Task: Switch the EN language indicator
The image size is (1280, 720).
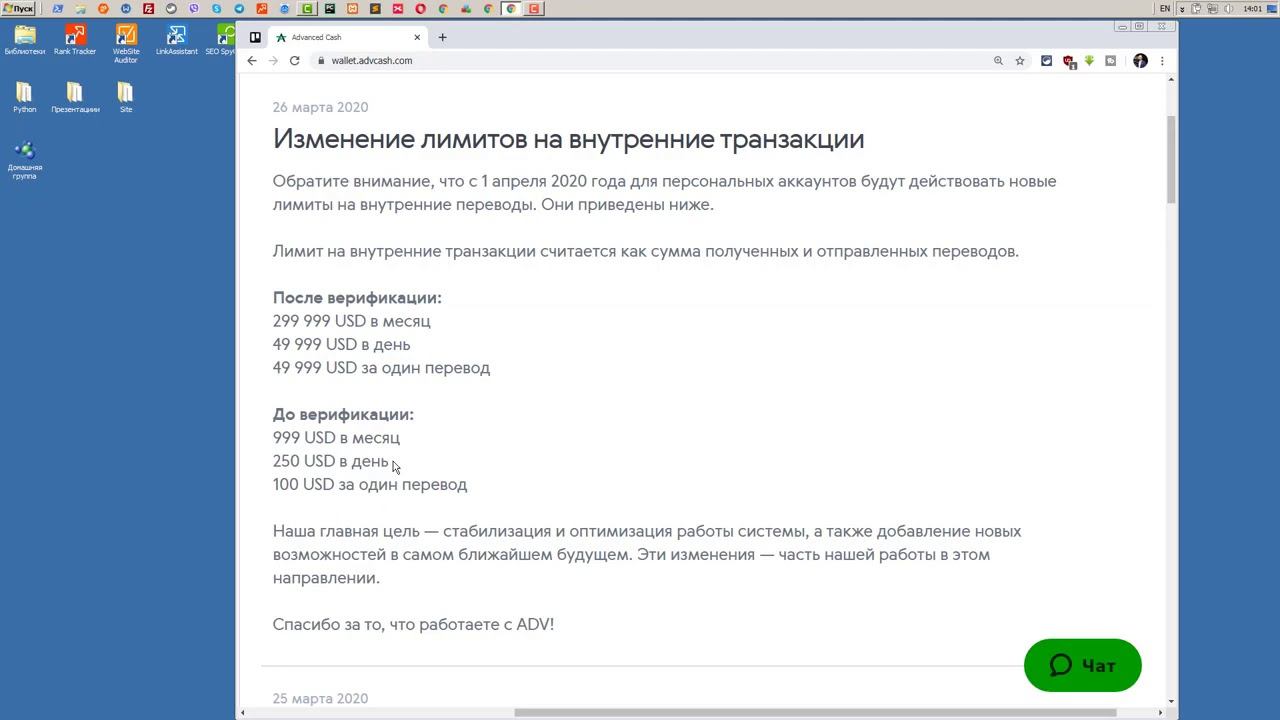Action: 1165,9
